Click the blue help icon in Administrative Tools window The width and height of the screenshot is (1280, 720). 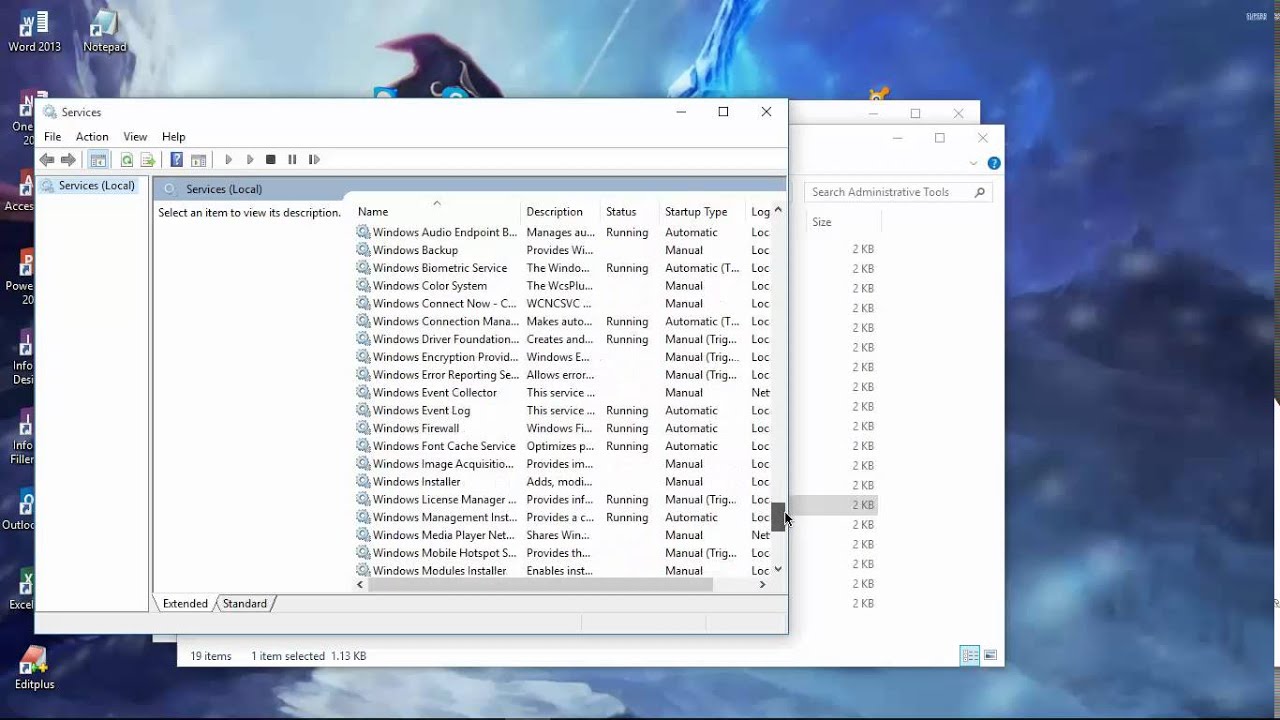(x=994, y=163)
